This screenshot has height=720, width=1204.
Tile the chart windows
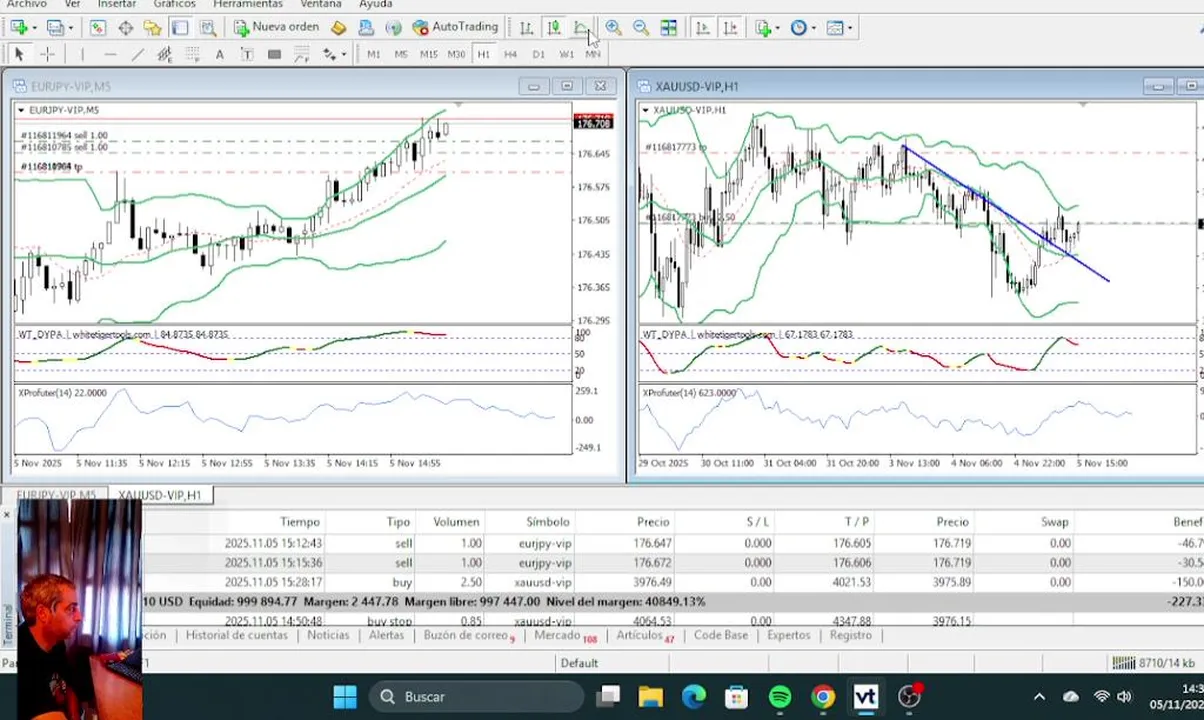(668, 27)
